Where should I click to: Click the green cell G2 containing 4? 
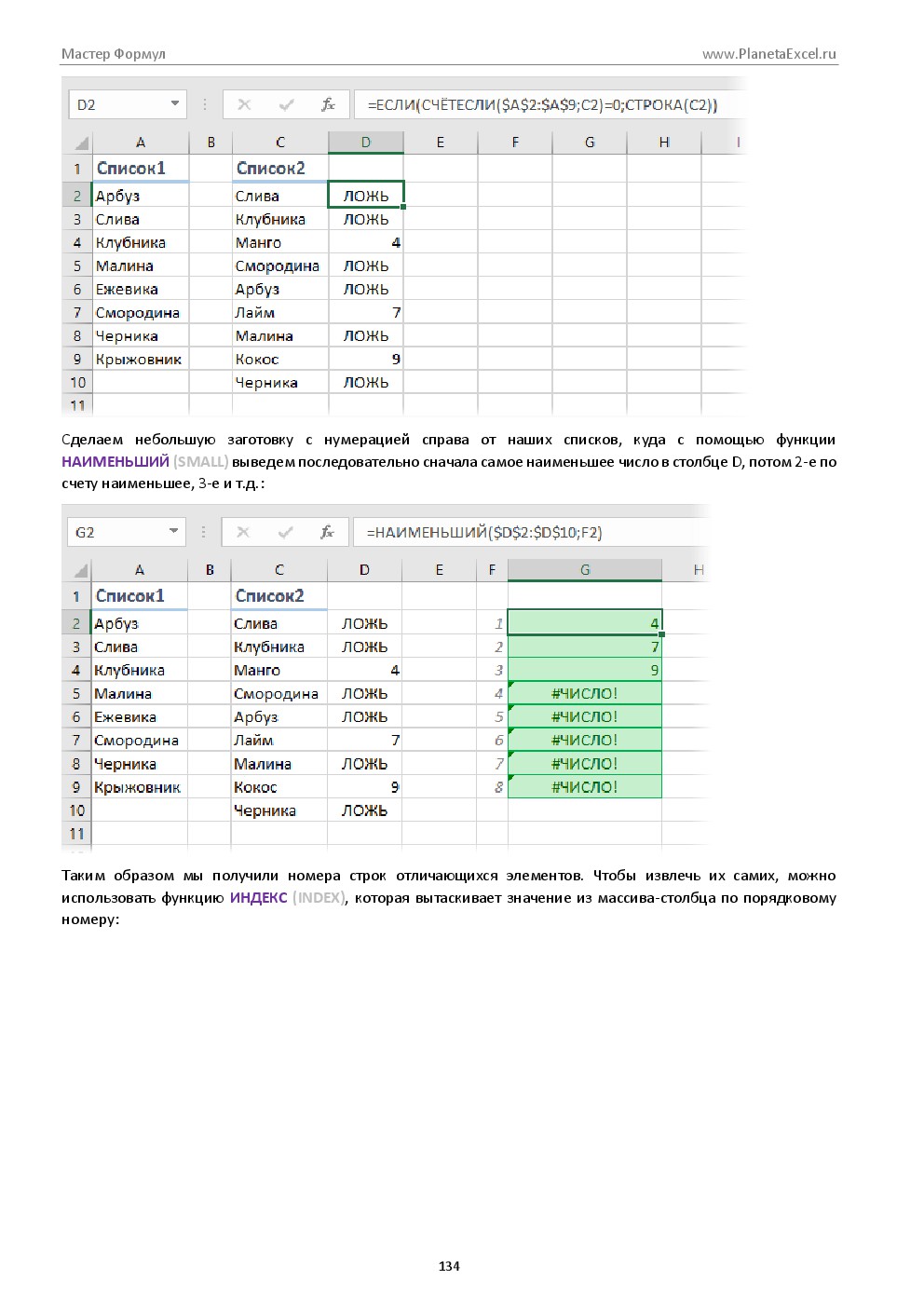point(585,623)
